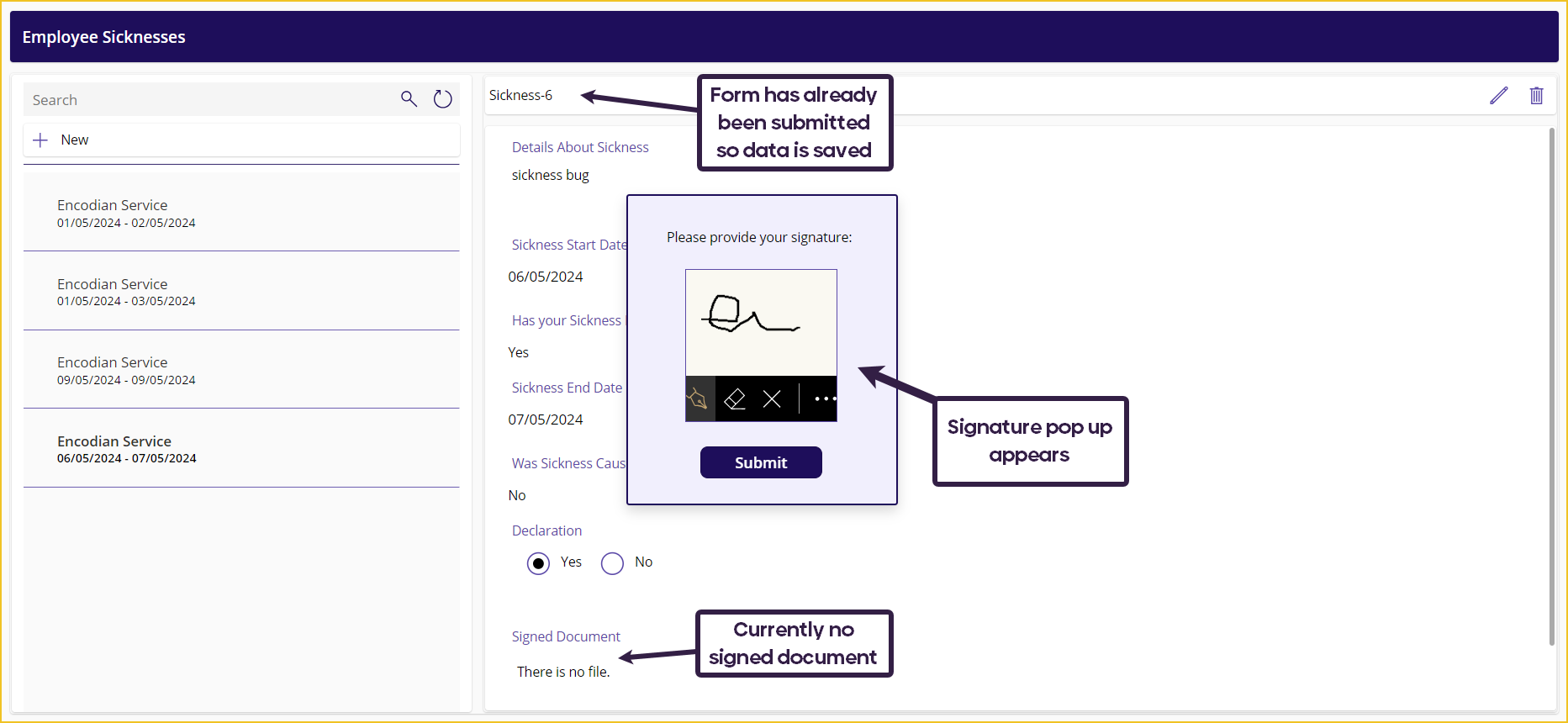Open signature pad more options ellipsis
The width and height of the screenshot is (1568, 723).
coord(824,398)
